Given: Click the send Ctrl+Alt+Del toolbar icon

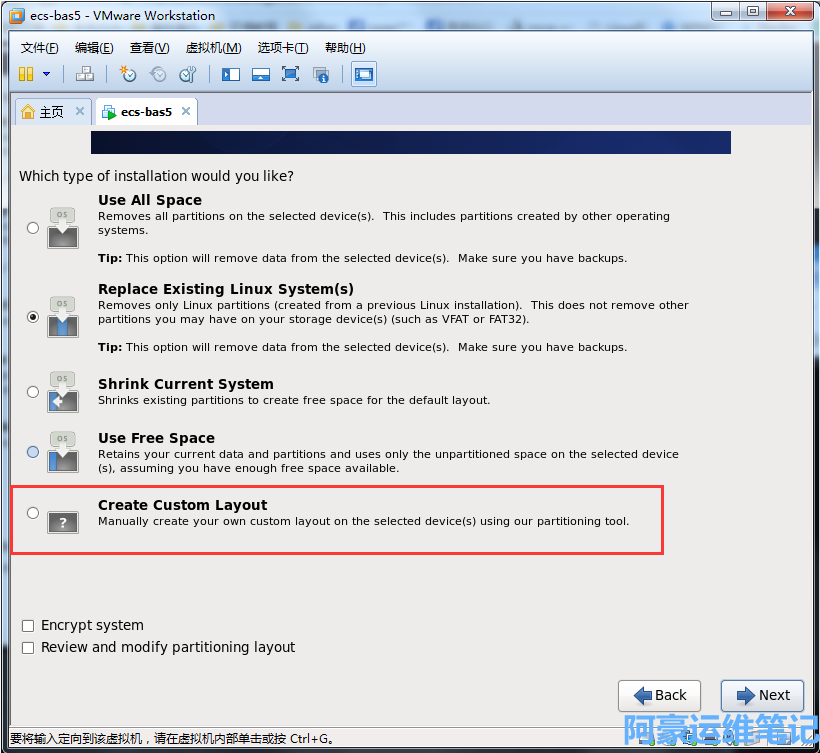Looking at the screenshot, I should [x=85, y=74].
